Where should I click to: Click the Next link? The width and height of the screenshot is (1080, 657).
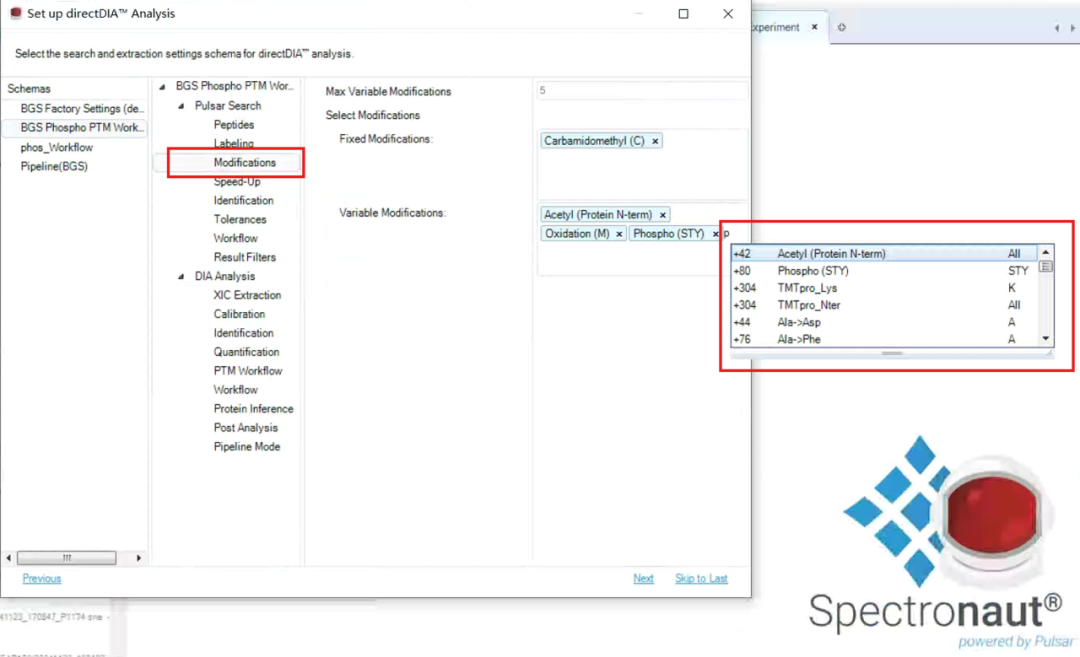coord(643,578)
